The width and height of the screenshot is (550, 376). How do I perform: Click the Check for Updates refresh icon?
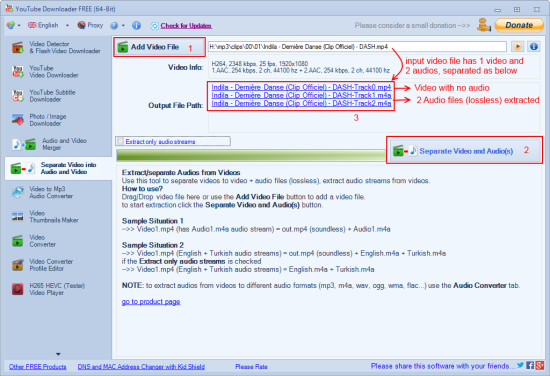(155, 26)
